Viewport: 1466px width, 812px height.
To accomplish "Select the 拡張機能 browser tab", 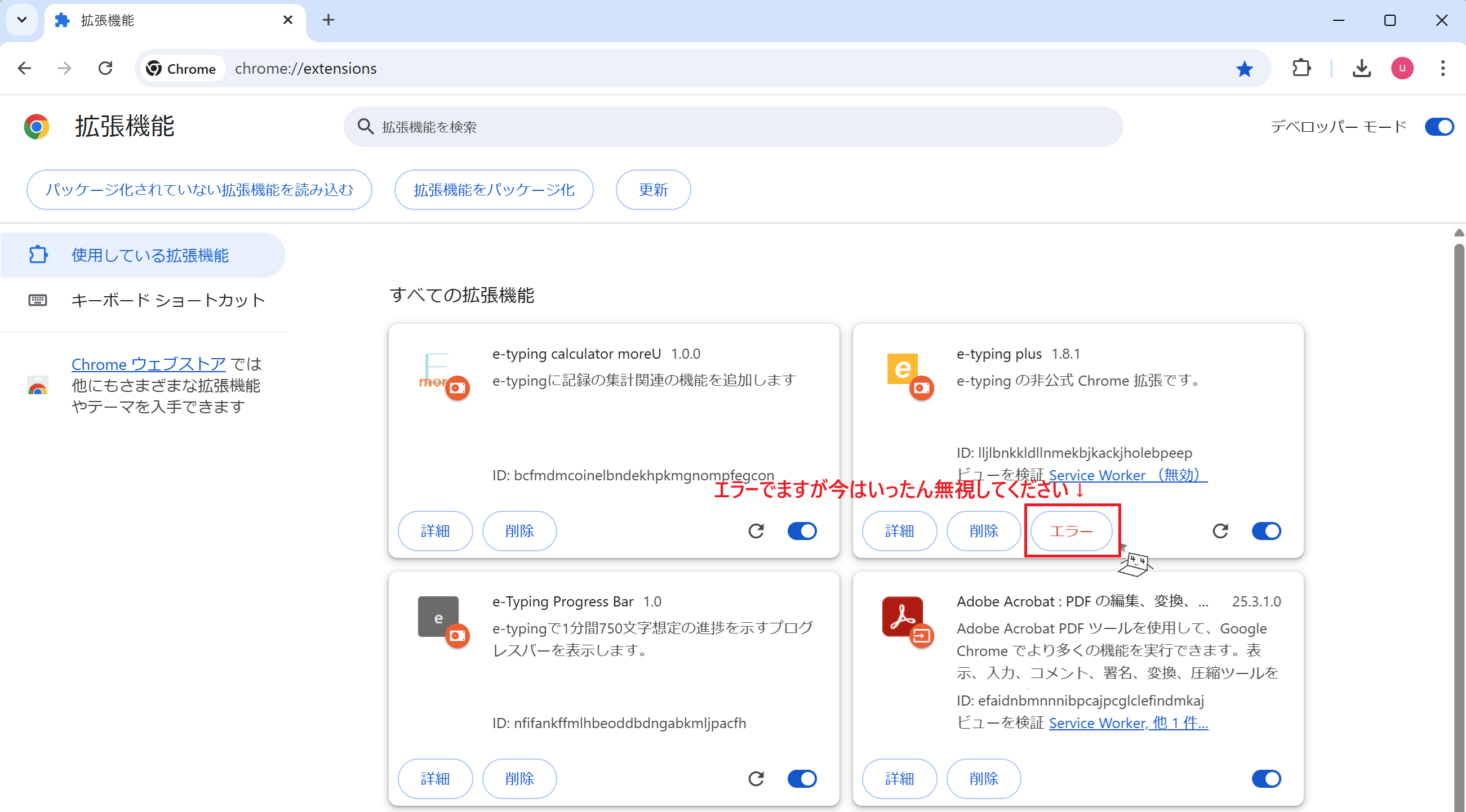I will click(175, 21).
